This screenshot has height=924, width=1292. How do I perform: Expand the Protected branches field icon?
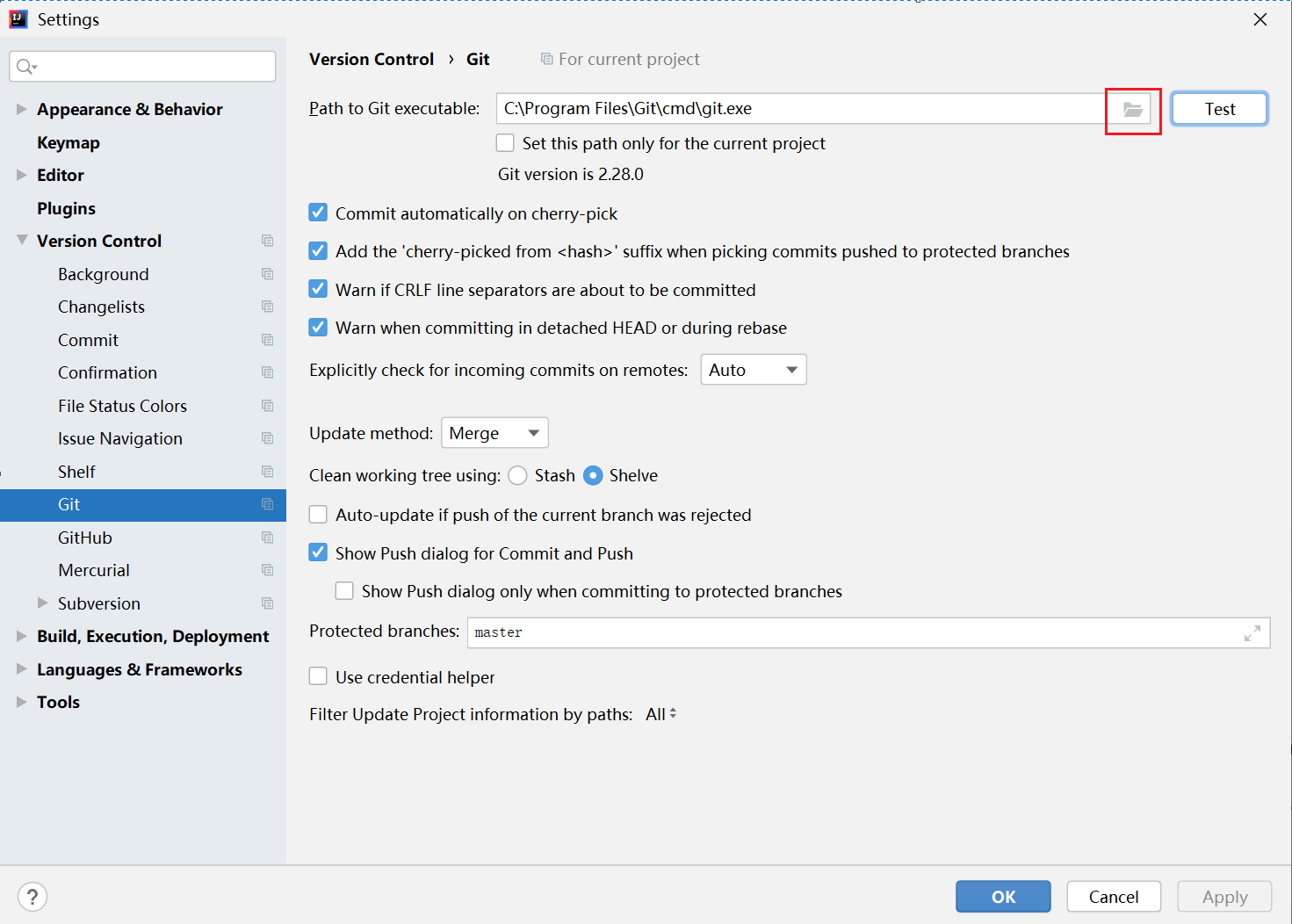pos(1252,633)
